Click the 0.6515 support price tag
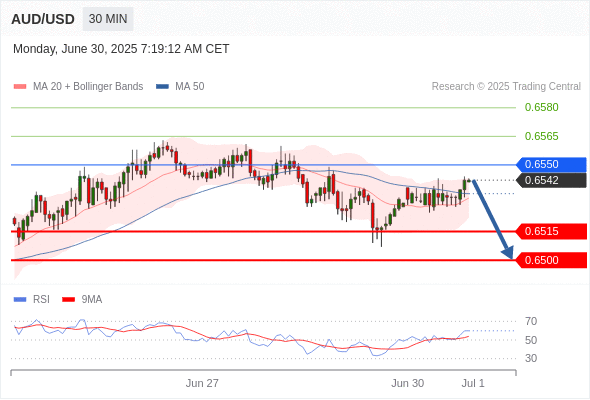Viewport: 590px width, 400px height. [551, 231]
